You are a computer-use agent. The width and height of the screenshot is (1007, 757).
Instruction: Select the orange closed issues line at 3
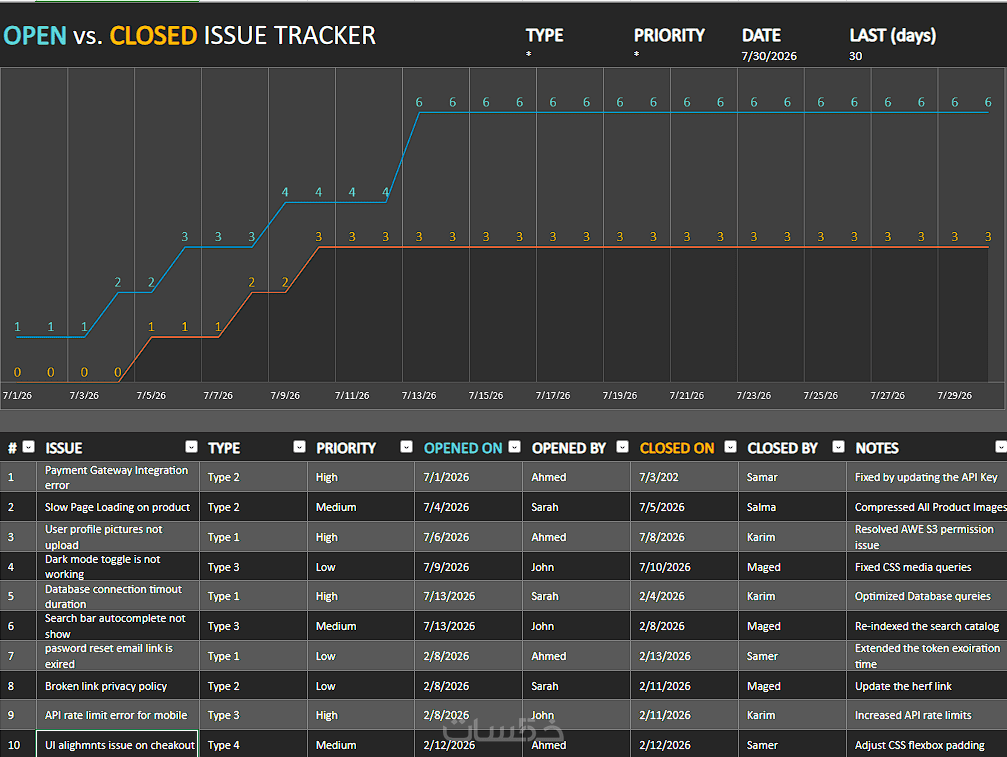pyautogui.click(x=654, y=247)
